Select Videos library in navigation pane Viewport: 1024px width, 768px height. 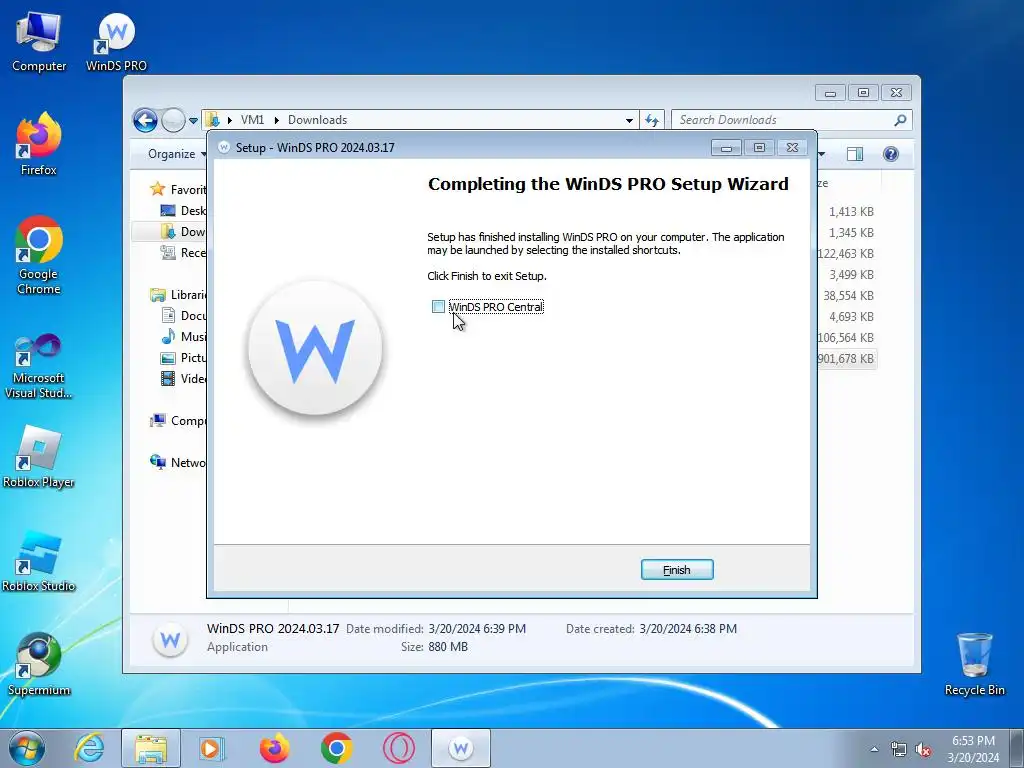click(183, 378)
